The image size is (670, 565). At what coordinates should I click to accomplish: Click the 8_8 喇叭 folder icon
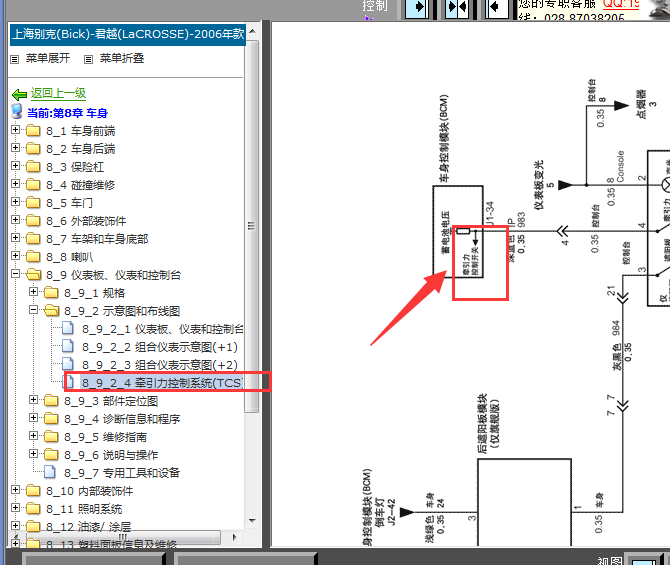33,256
